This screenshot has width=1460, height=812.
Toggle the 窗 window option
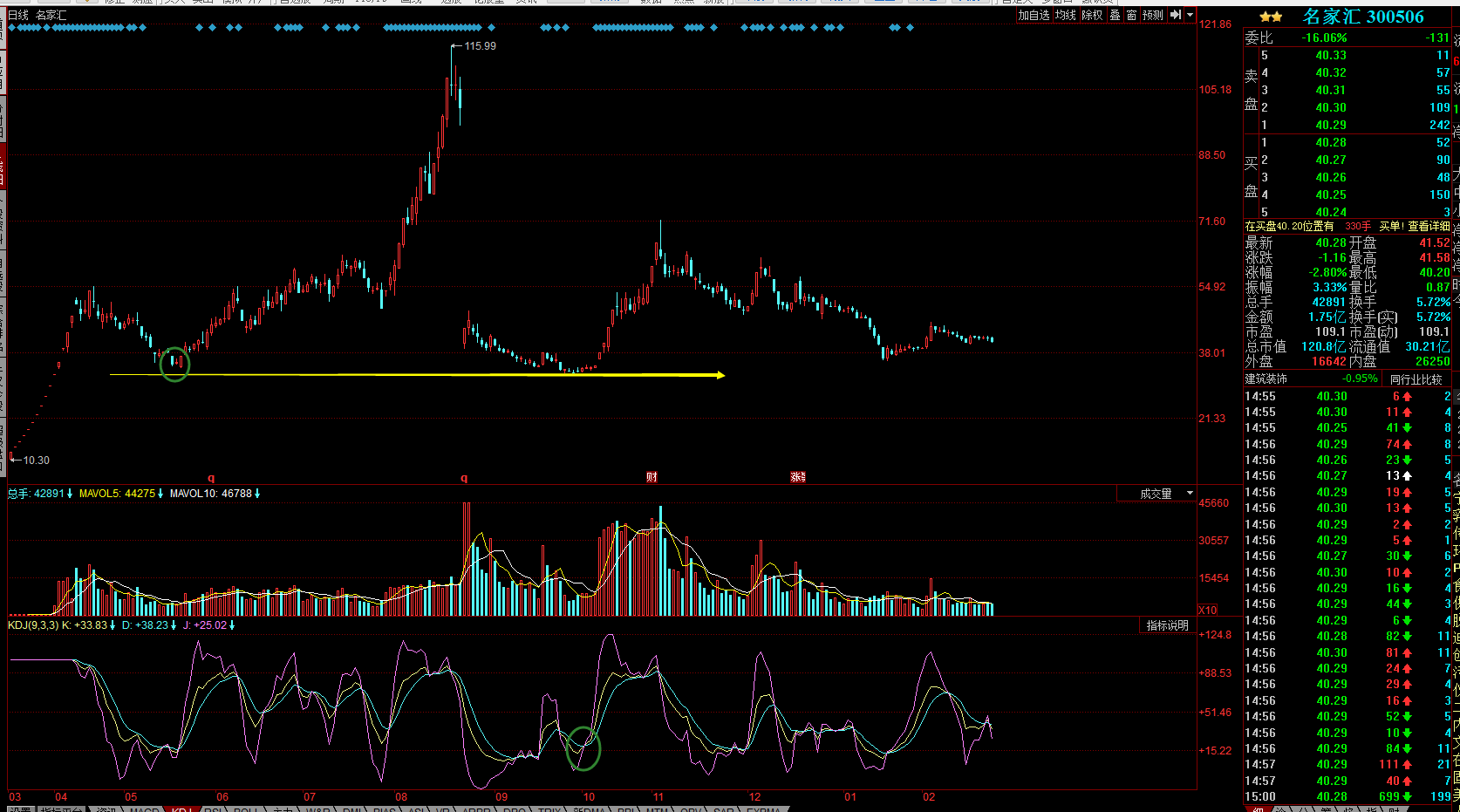1131,15
